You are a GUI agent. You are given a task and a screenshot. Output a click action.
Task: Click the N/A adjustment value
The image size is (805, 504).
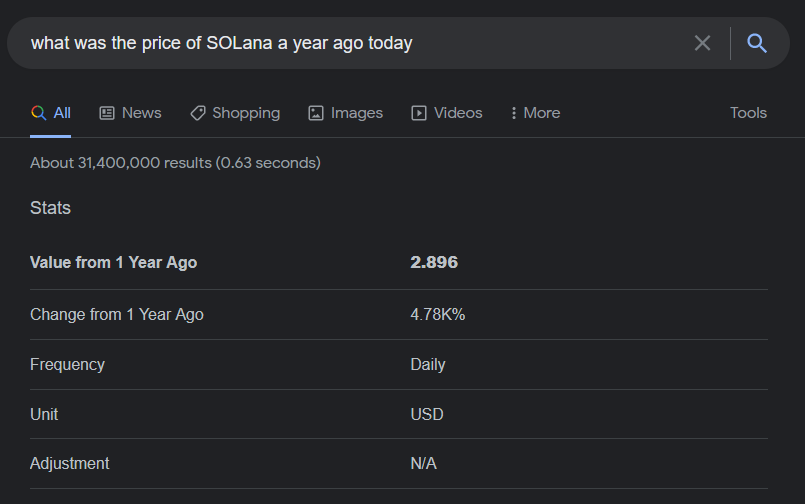pyautogui.click(x=424, y=464)
